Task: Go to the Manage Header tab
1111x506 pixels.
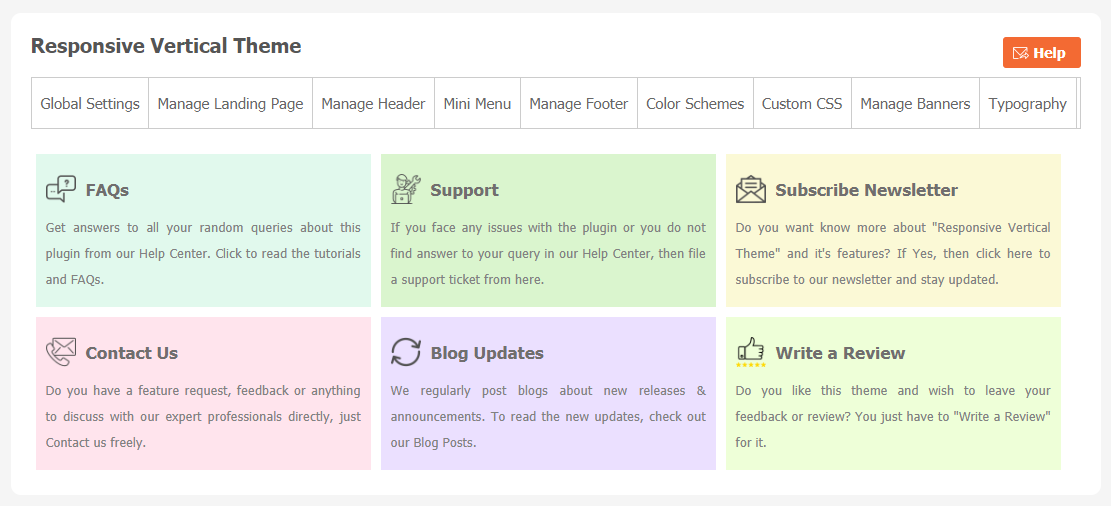Action: [373, 103]
